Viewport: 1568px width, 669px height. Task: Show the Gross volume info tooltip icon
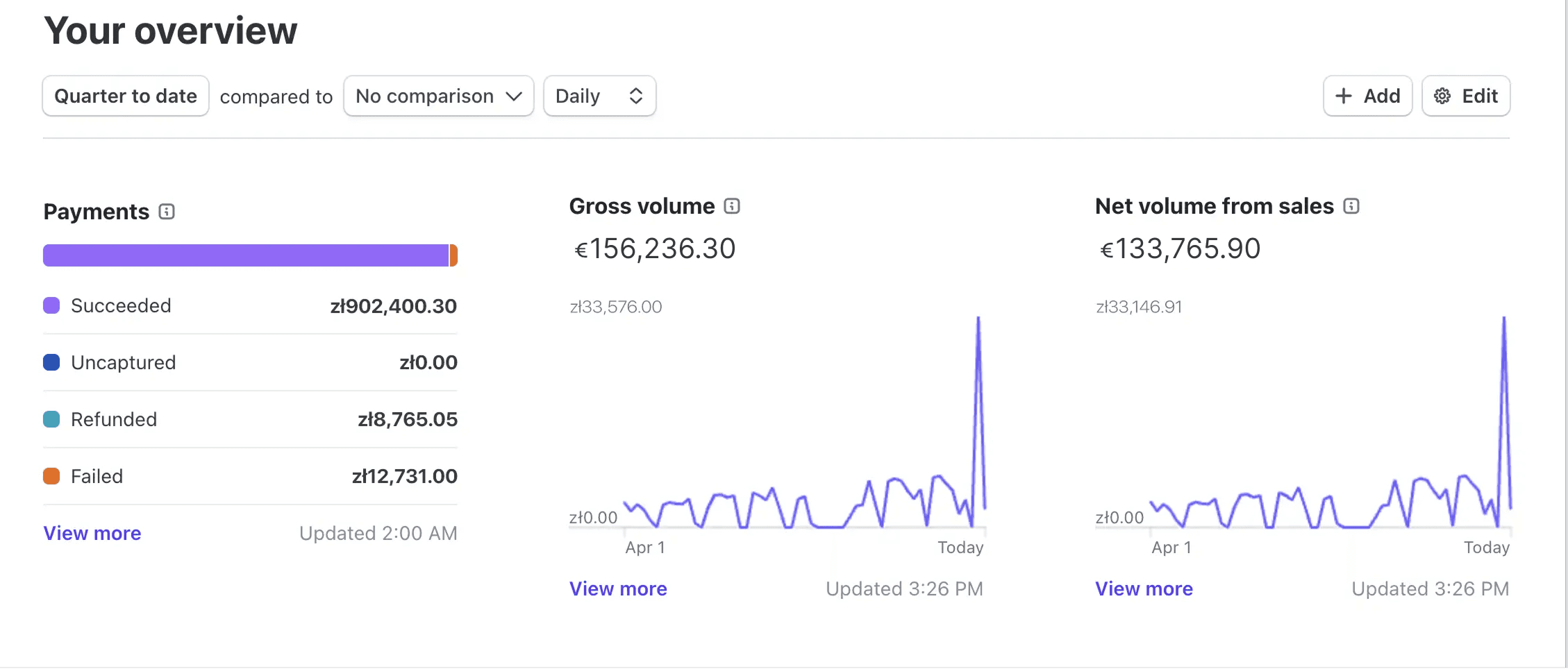click(x=732, y=206)
